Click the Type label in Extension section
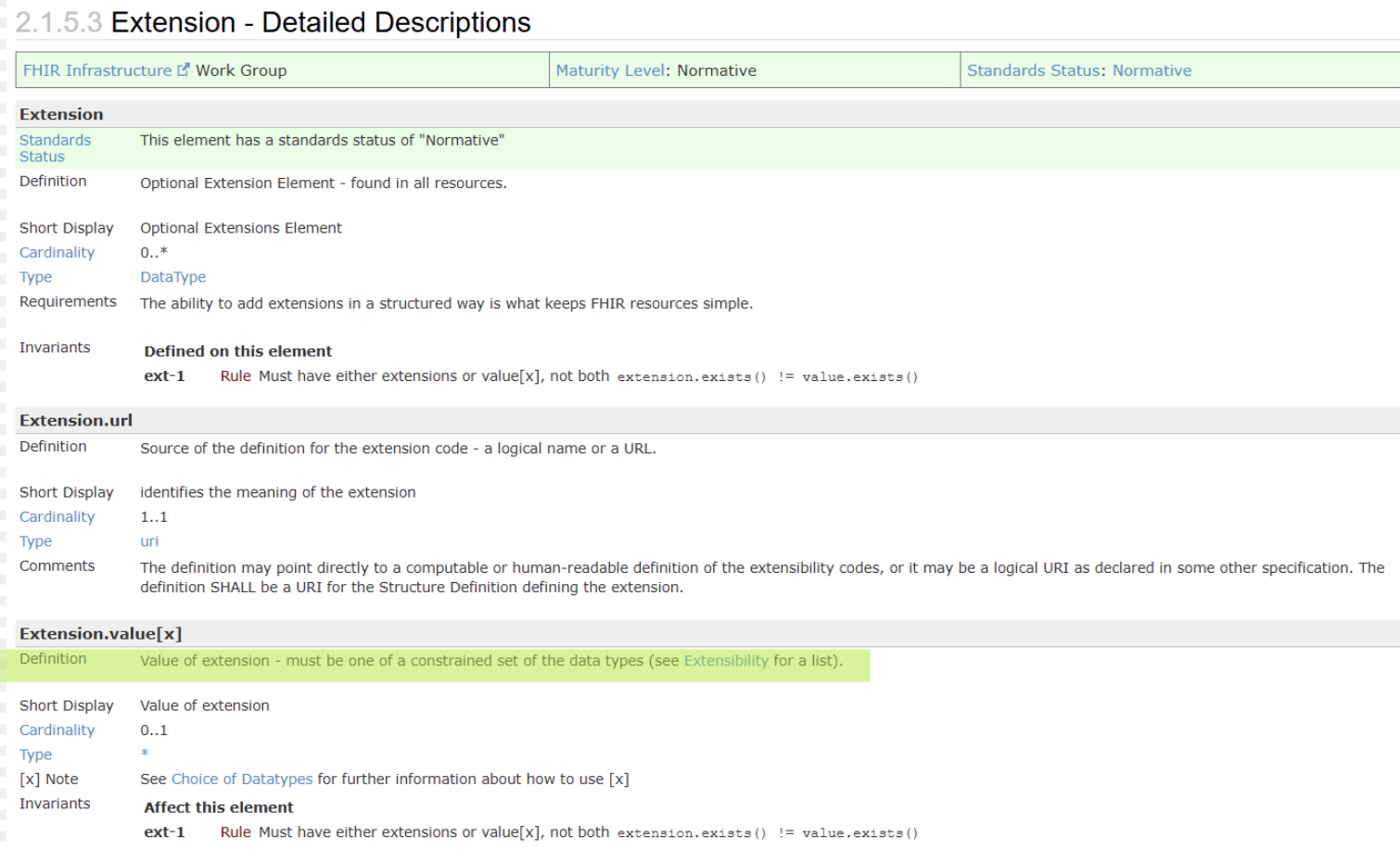The width and height of the screenshot is (1400, 850). coord(35,277)
